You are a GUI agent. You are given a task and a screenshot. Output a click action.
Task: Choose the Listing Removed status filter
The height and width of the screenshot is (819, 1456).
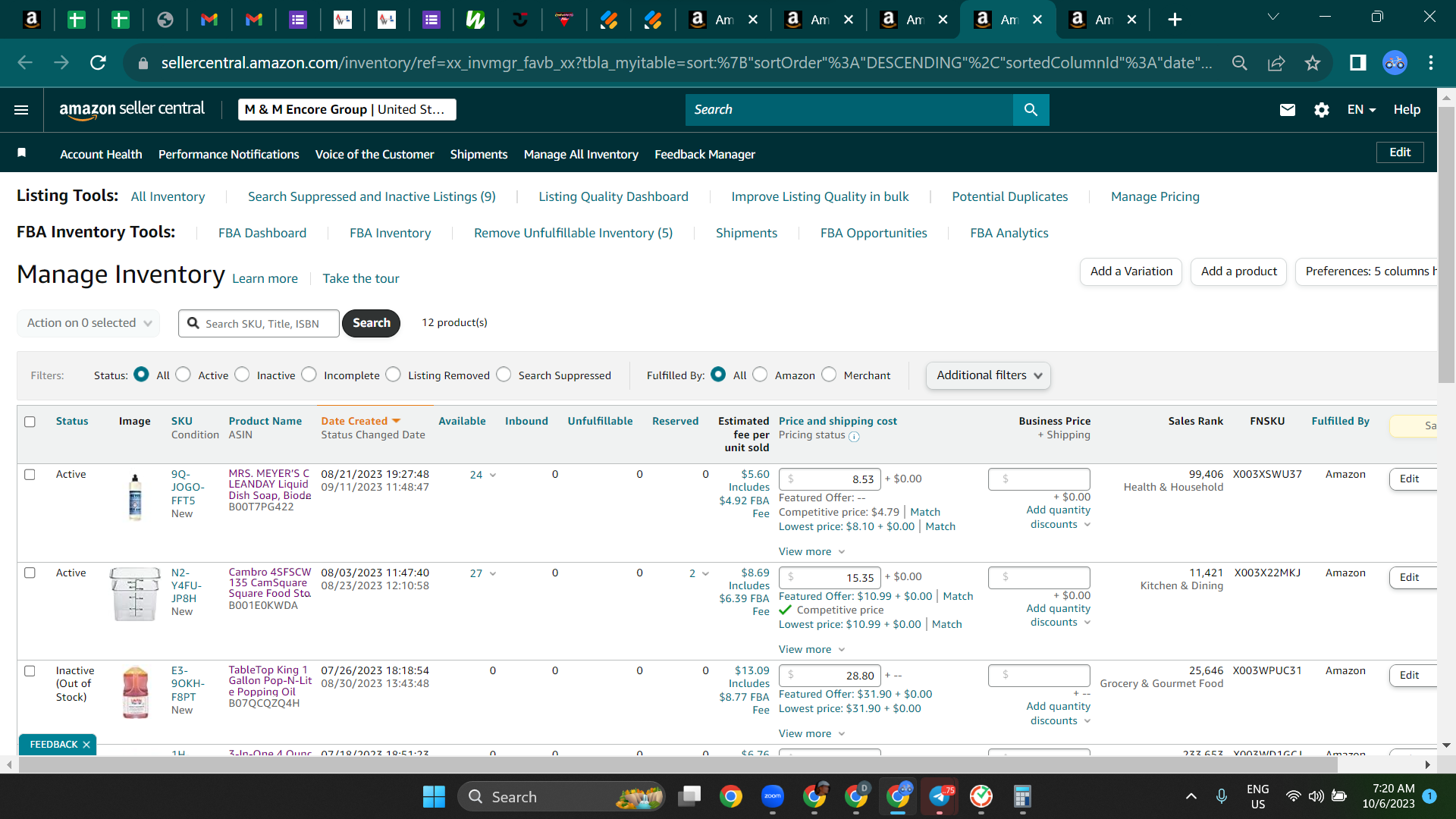(393, 375)
